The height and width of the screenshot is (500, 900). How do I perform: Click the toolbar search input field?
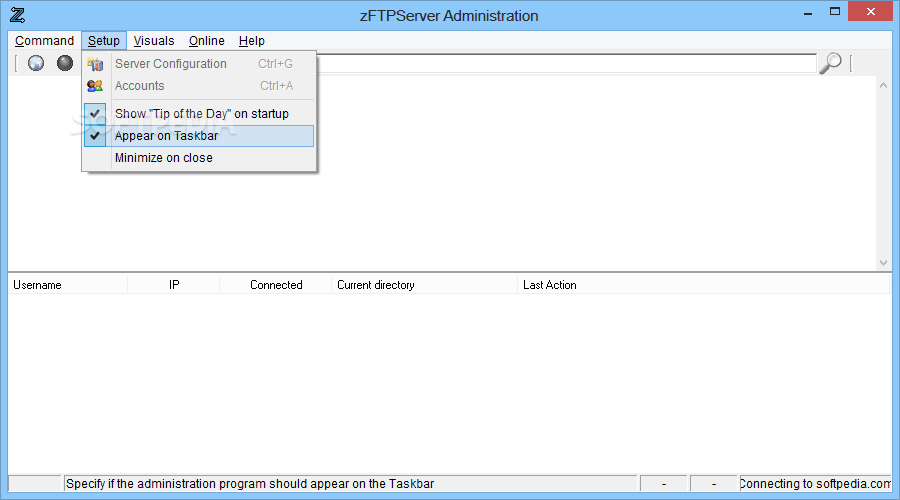point(566,63)
